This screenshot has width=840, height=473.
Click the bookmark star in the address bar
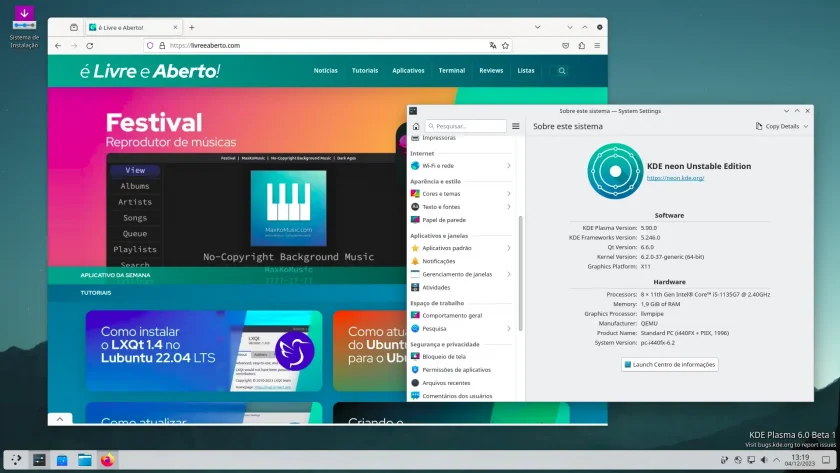505,46
